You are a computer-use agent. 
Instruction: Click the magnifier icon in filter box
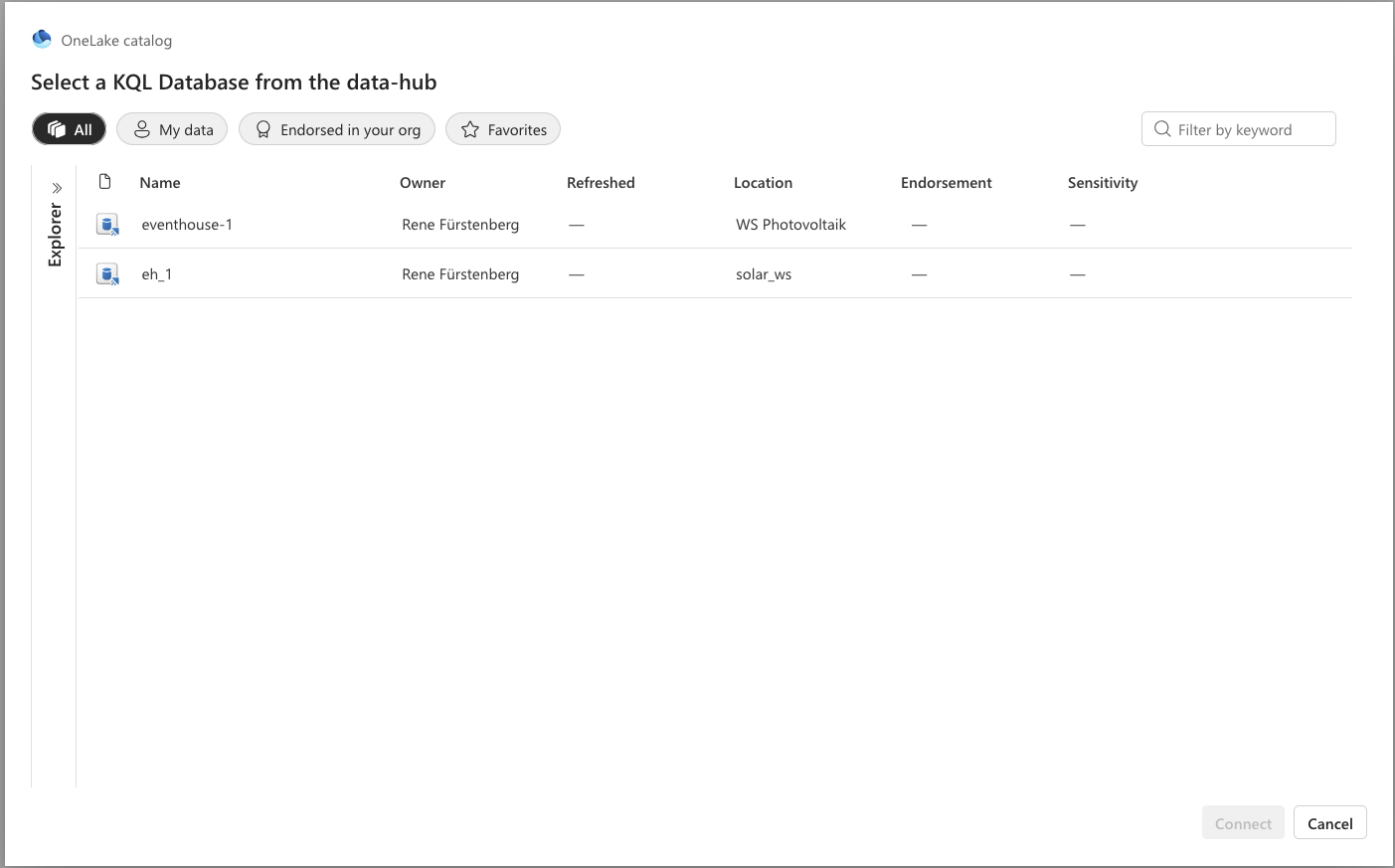pos(1161,129)
